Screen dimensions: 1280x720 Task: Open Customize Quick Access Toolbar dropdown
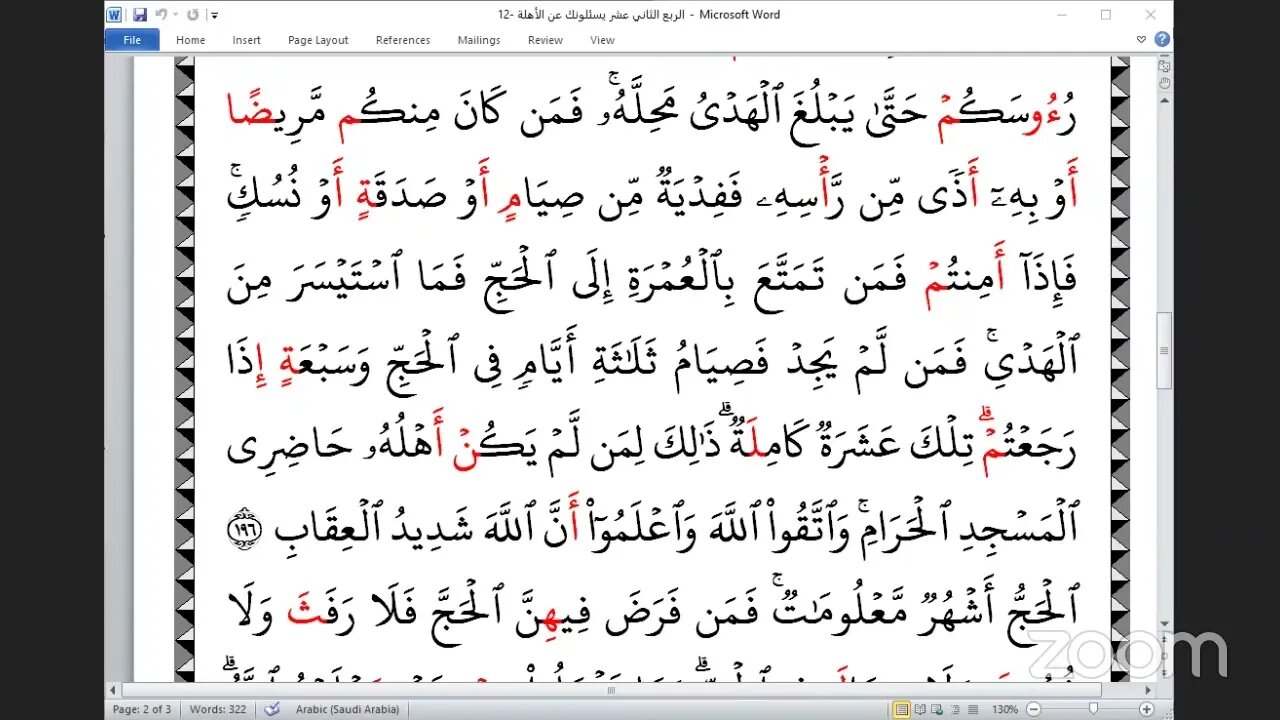click(x=215, y=15)
